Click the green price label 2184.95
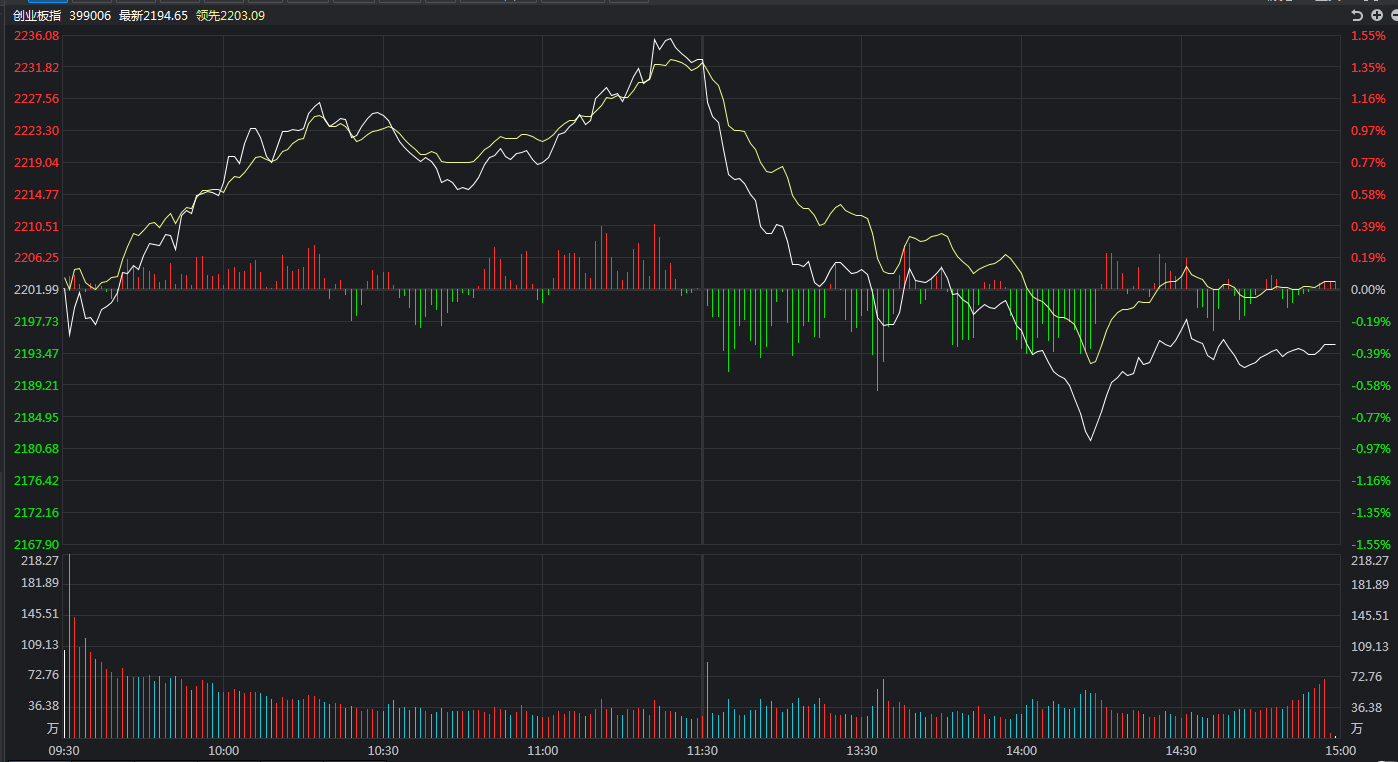Viewport: 1398px width, 762px height. tap(37, 417)
